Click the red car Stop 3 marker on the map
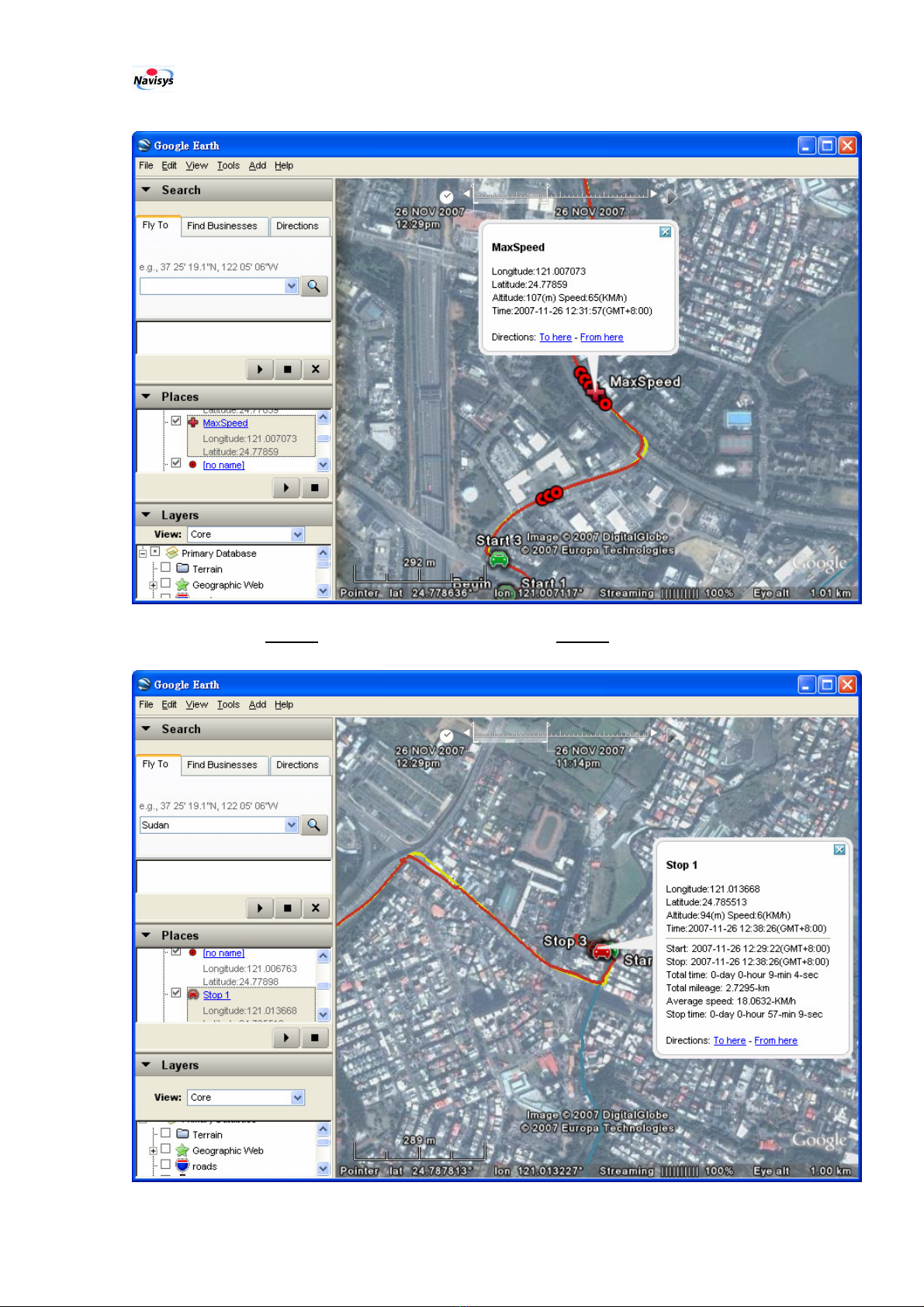 point(601,952)
